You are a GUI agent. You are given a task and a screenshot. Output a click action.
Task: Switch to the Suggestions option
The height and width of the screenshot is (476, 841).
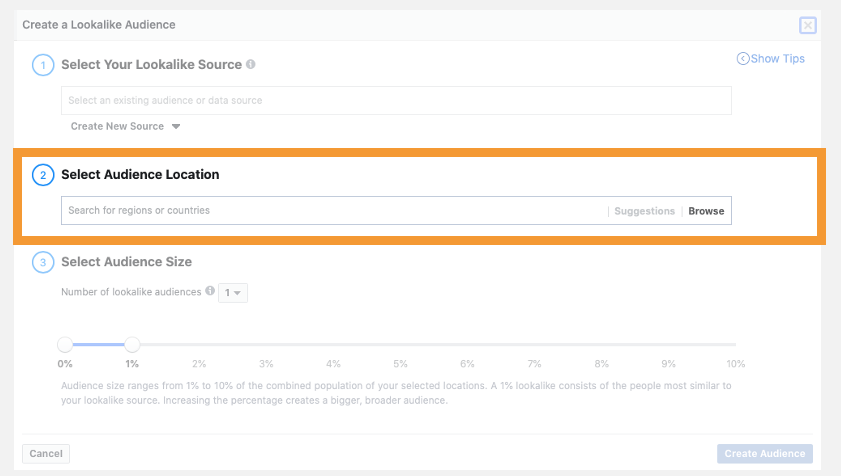coord(644,211)
